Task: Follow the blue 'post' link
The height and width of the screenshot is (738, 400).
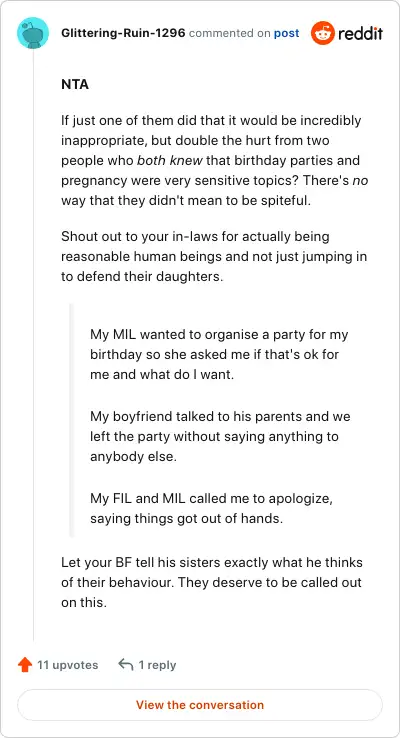Action: [x=287, y=33]
